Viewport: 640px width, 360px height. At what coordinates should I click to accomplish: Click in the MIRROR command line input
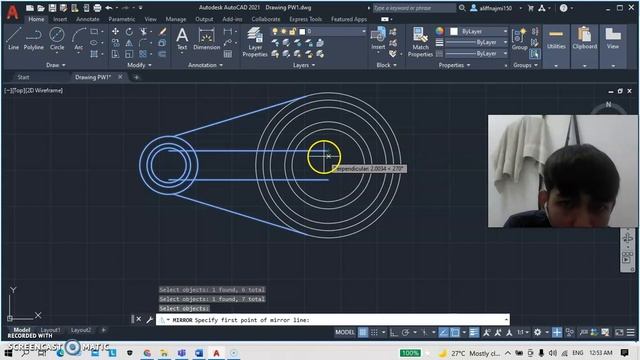coord(332,320)
